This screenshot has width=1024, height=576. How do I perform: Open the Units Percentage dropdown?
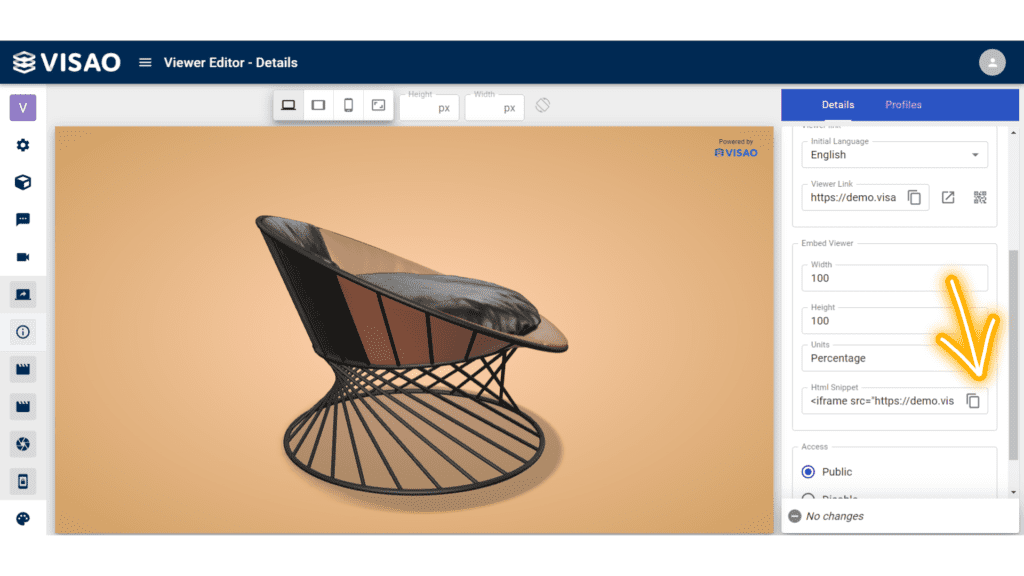pos(894,358)
